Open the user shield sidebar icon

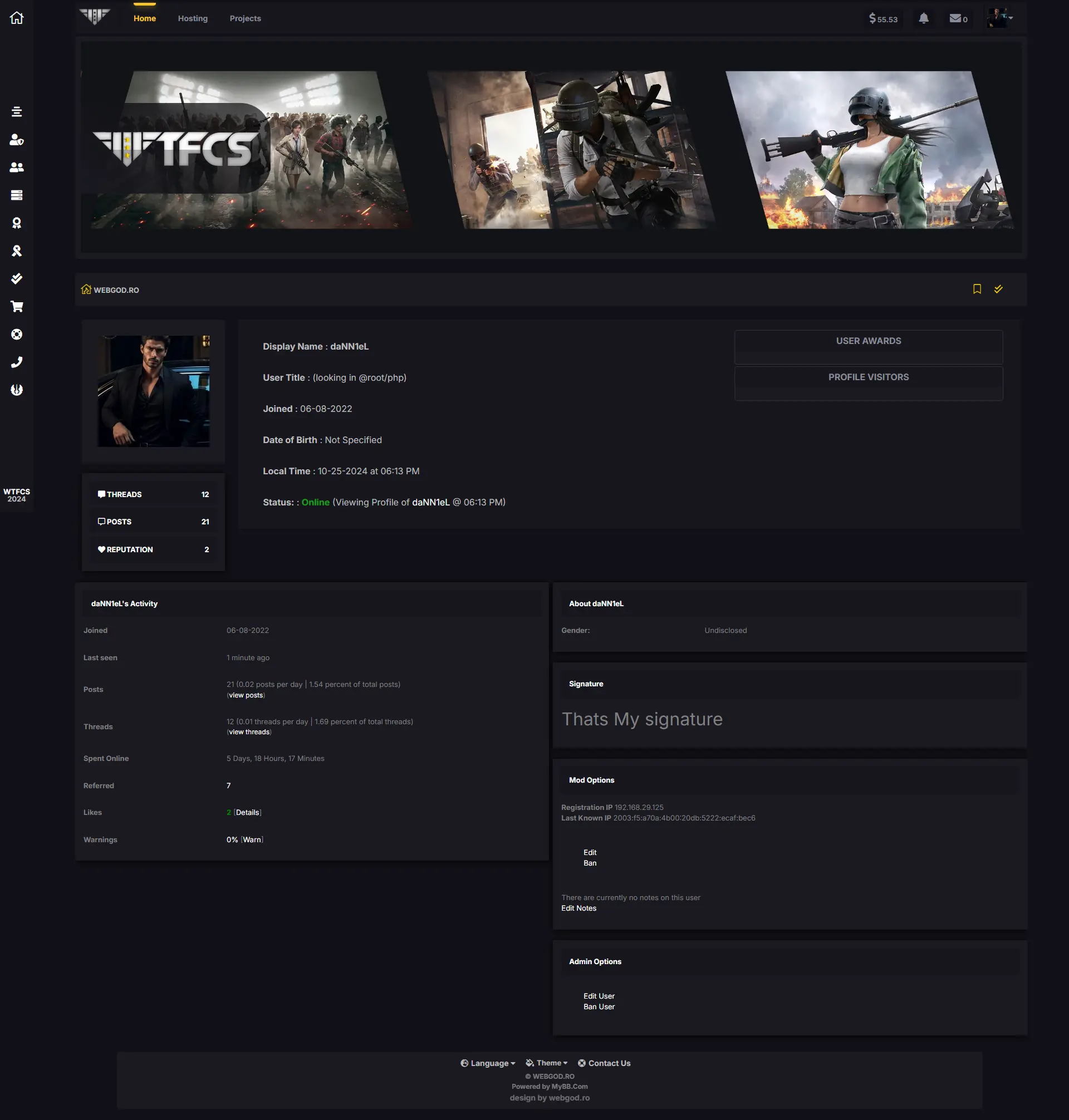pyautogui.click(x=17, y=140)
